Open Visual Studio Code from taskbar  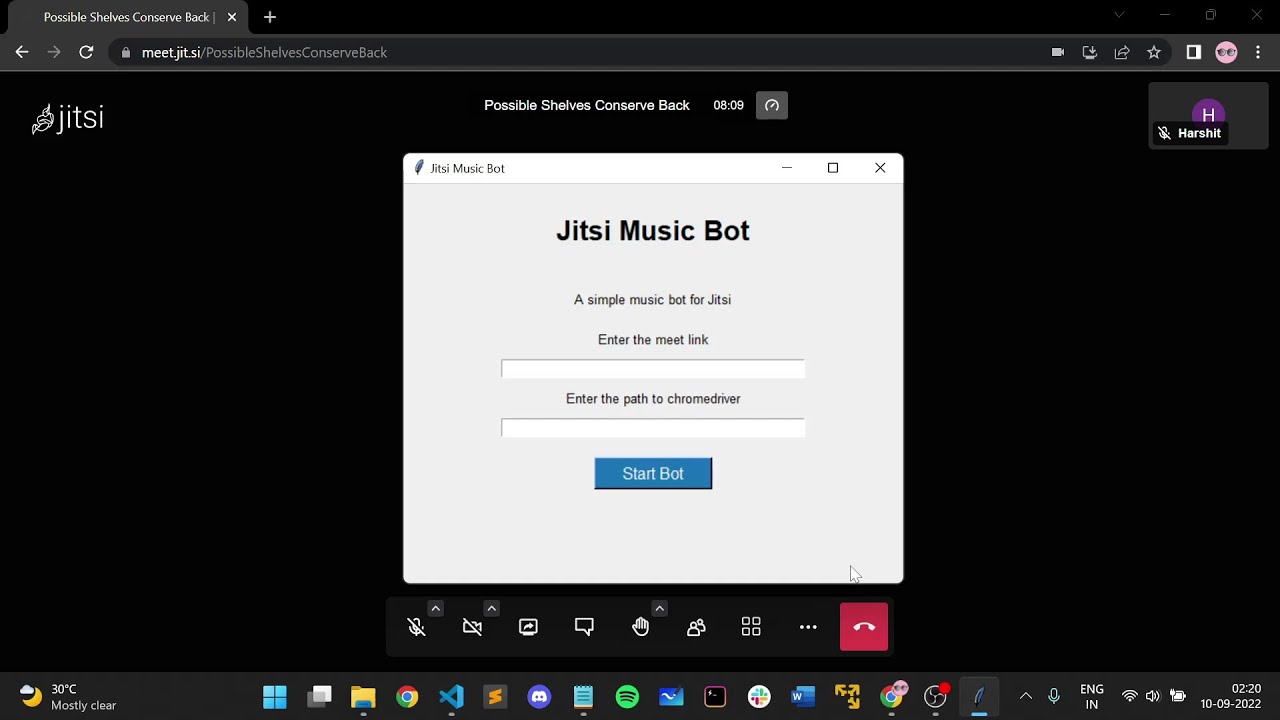click(451, 697)
